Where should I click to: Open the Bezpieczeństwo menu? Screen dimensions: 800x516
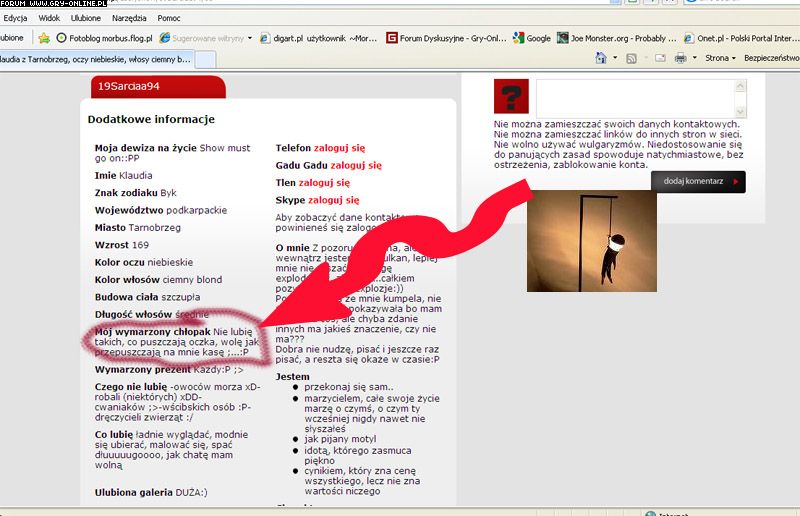[771, 58]
